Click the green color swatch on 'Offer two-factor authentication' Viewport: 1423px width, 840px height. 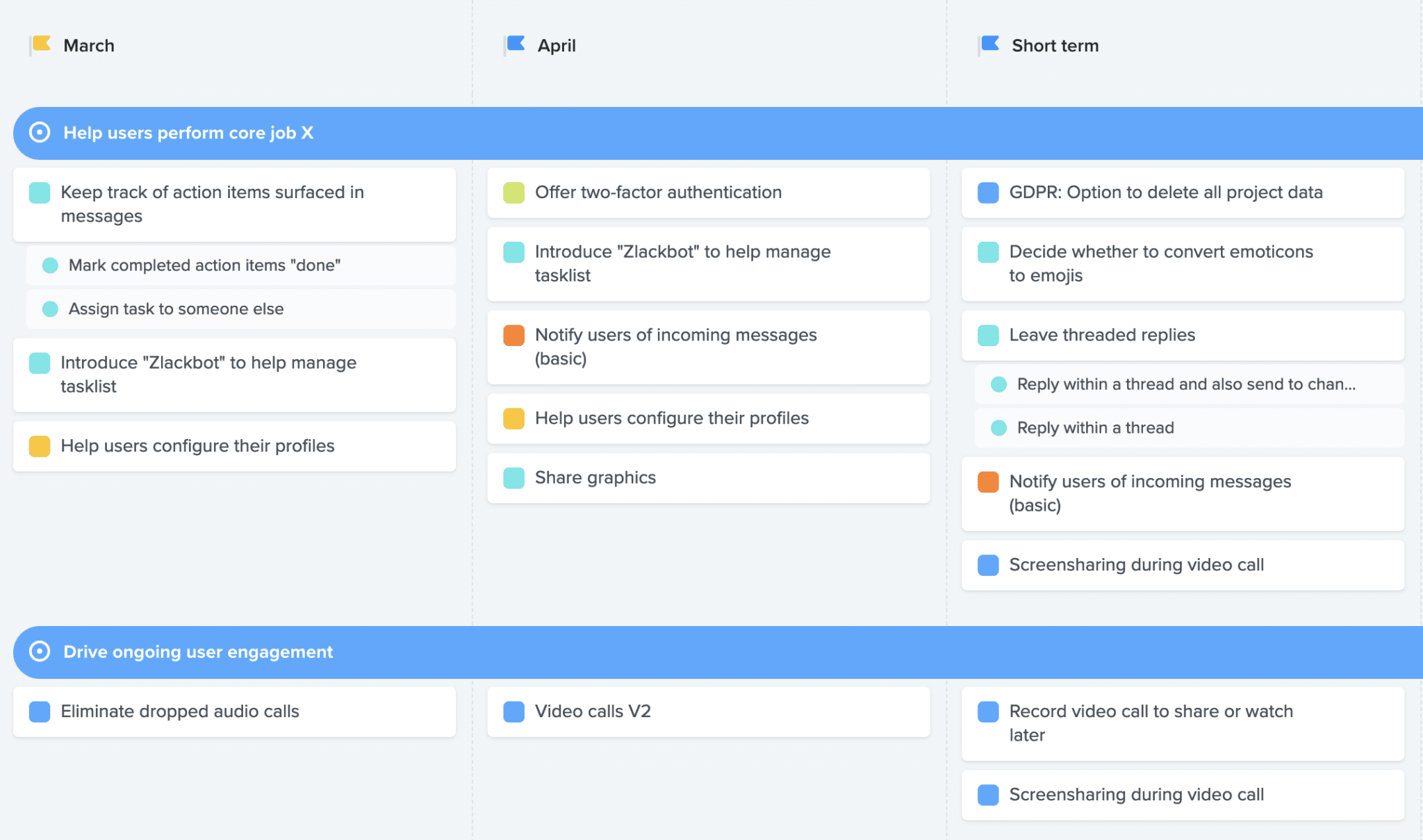(513, 192)
